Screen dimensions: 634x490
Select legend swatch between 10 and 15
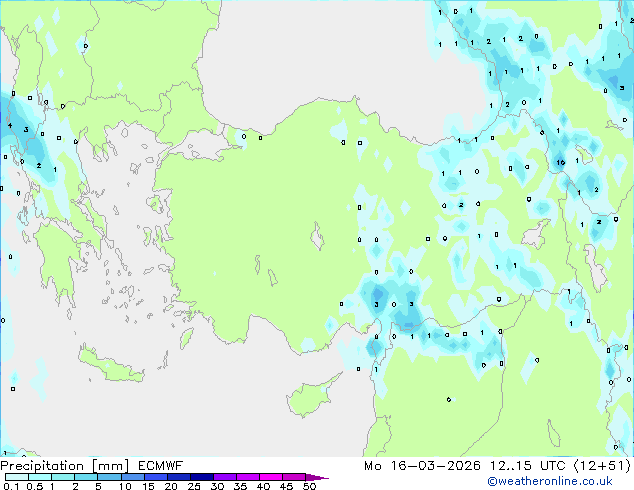(x=133, y=477)
